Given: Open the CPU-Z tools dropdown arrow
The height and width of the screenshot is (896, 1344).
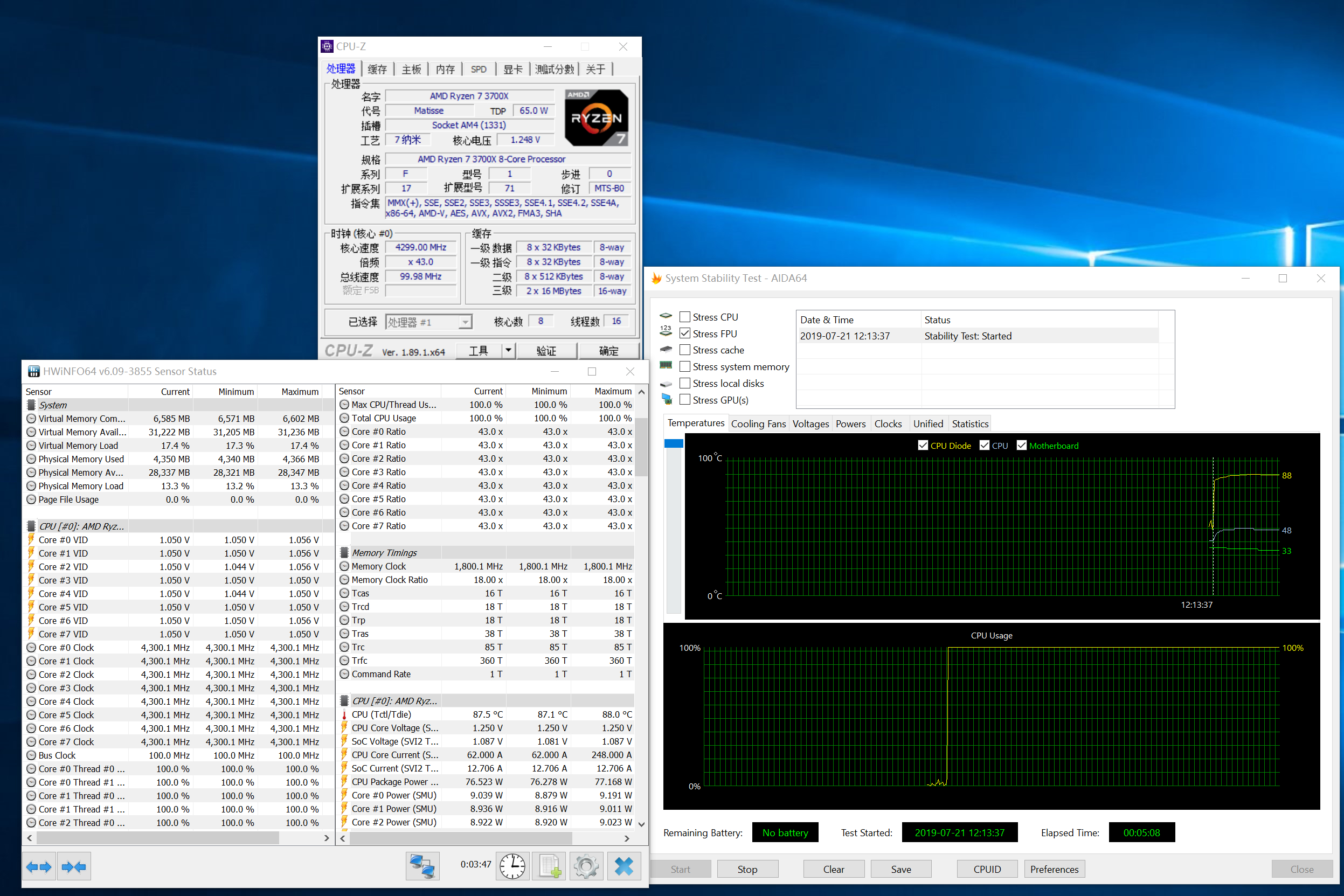Looking at the screenshot, I should click(x=508, y=350).
